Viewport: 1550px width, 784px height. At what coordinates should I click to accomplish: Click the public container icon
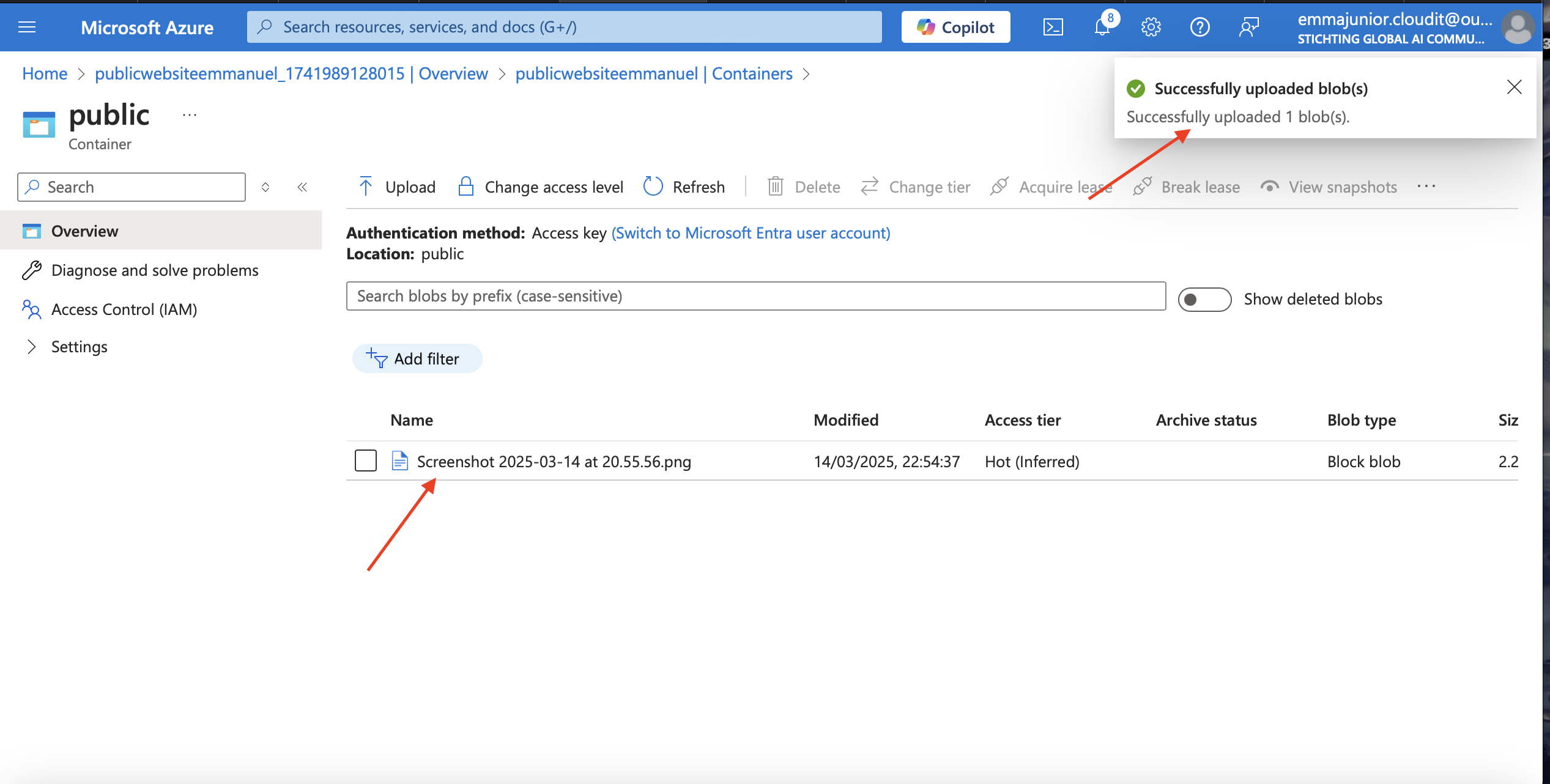[x=39, y=124]
